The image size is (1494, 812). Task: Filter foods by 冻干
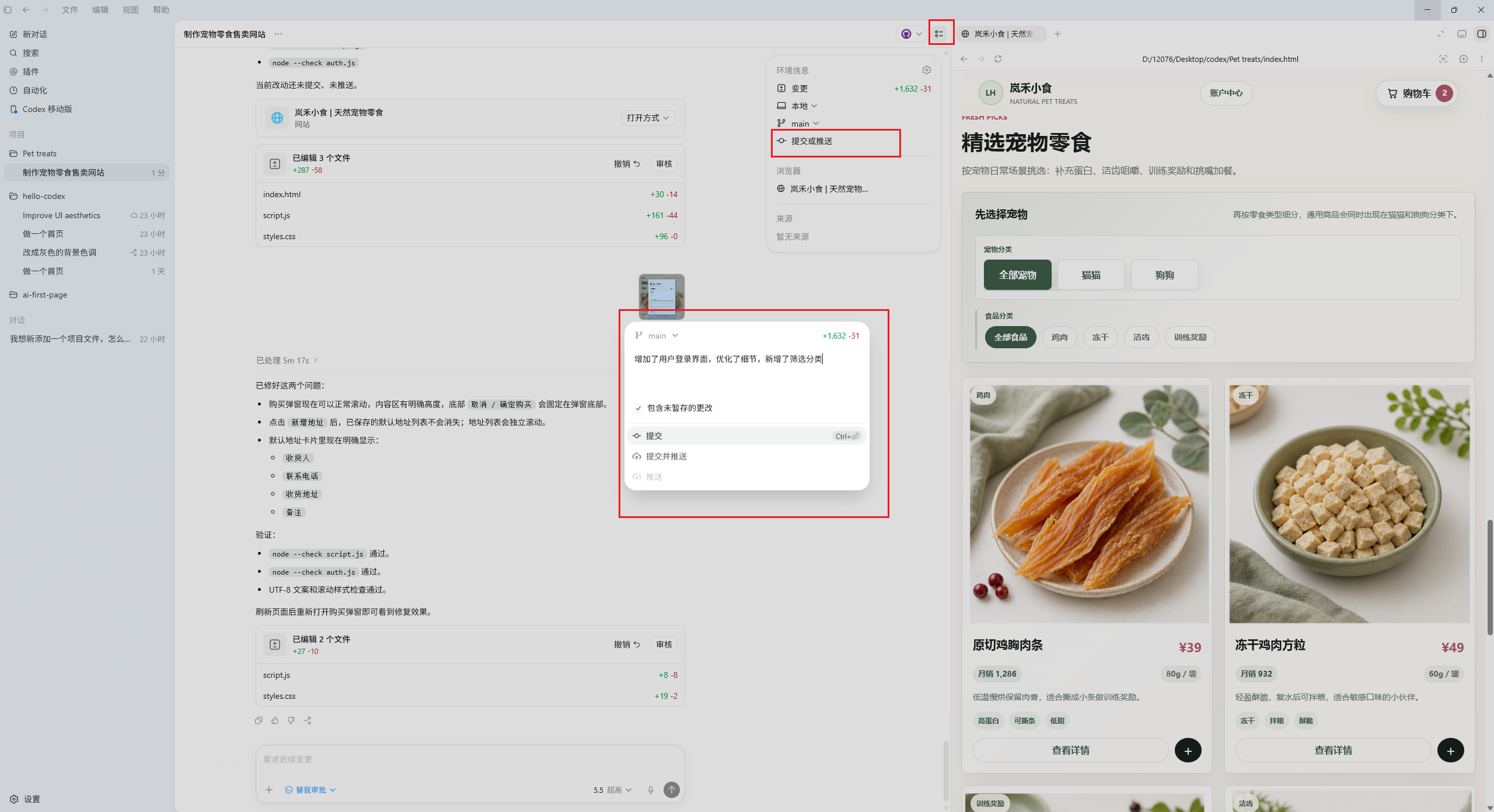click(1100, 337)
